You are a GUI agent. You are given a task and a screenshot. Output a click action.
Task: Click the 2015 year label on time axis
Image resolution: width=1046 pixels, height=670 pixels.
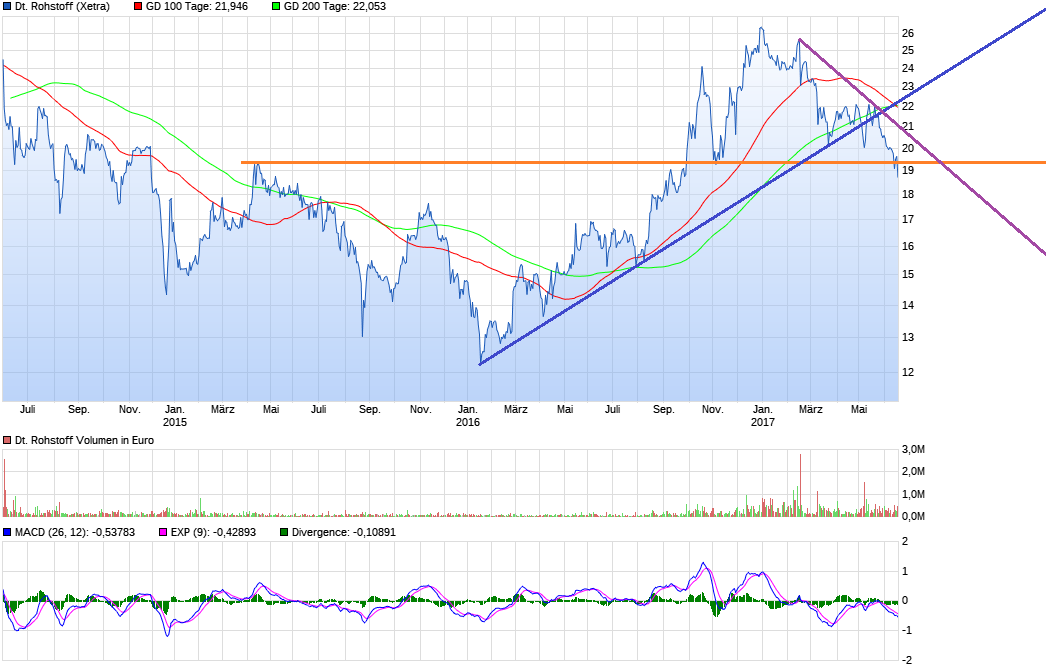click(x=175, y=422)
